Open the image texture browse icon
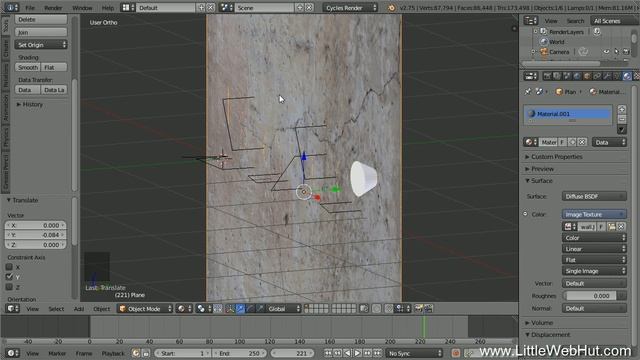The width and height of the screenshot is (640, 360). (570, 227)
